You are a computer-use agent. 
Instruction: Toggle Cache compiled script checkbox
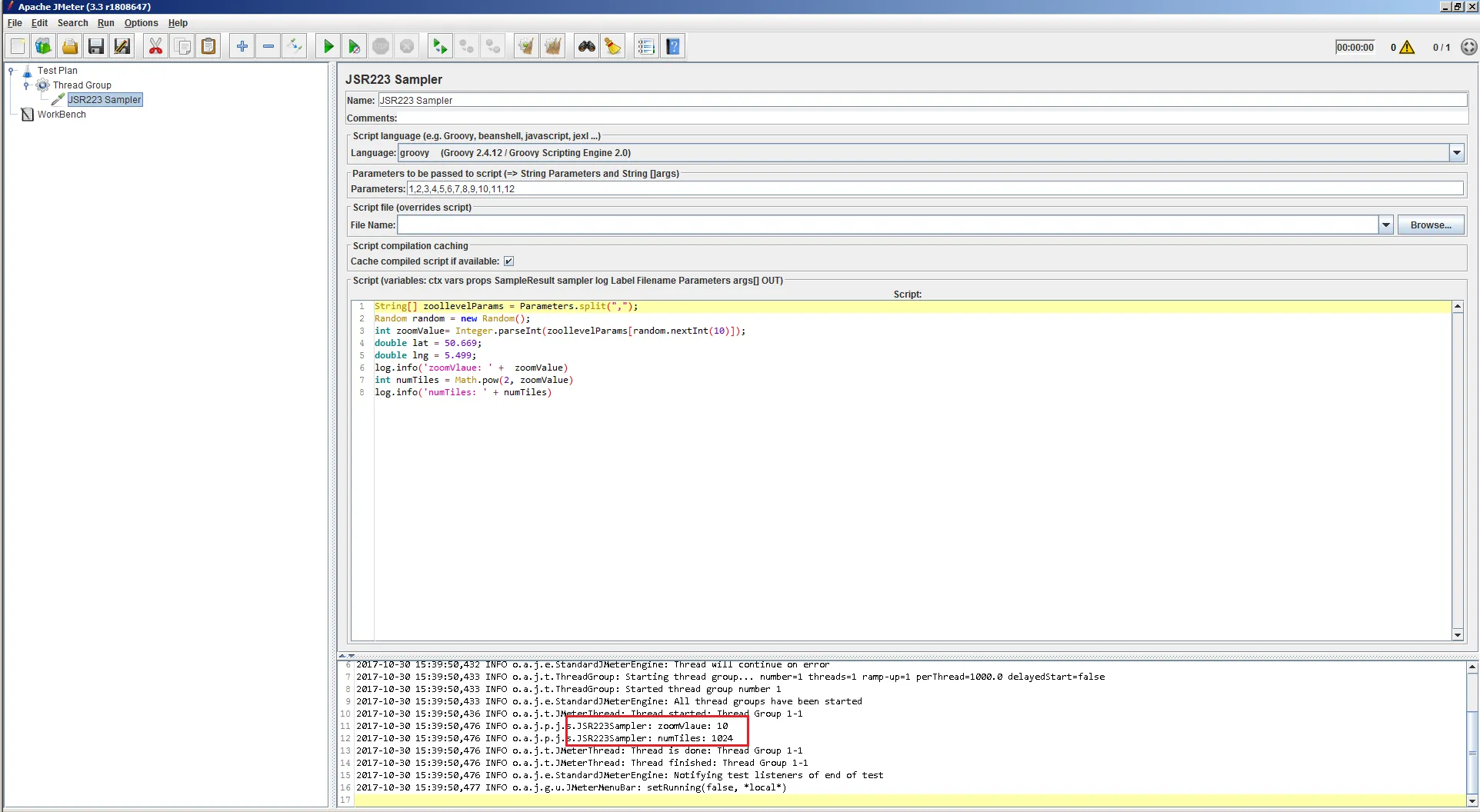pyautogui.click(x=508, y=261)
